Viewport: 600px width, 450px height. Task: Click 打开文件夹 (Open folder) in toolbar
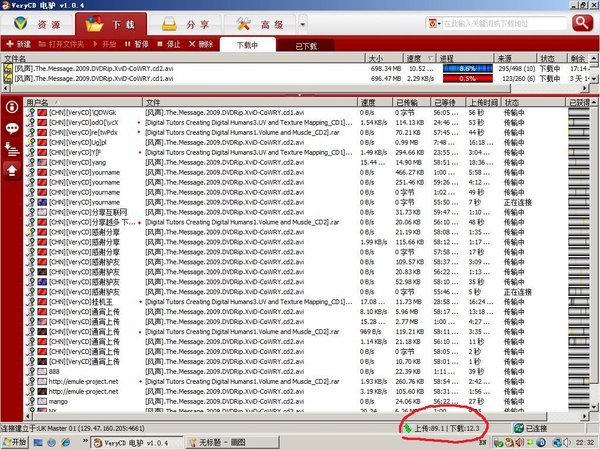point(62,45)
